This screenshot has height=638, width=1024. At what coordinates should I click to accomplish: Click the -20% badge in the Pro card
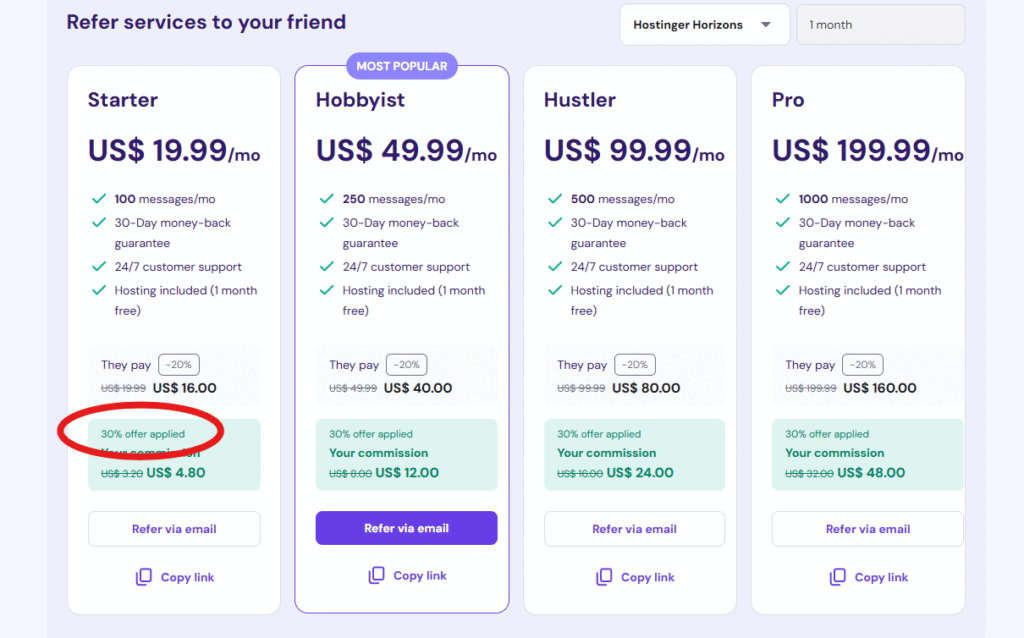862,364
